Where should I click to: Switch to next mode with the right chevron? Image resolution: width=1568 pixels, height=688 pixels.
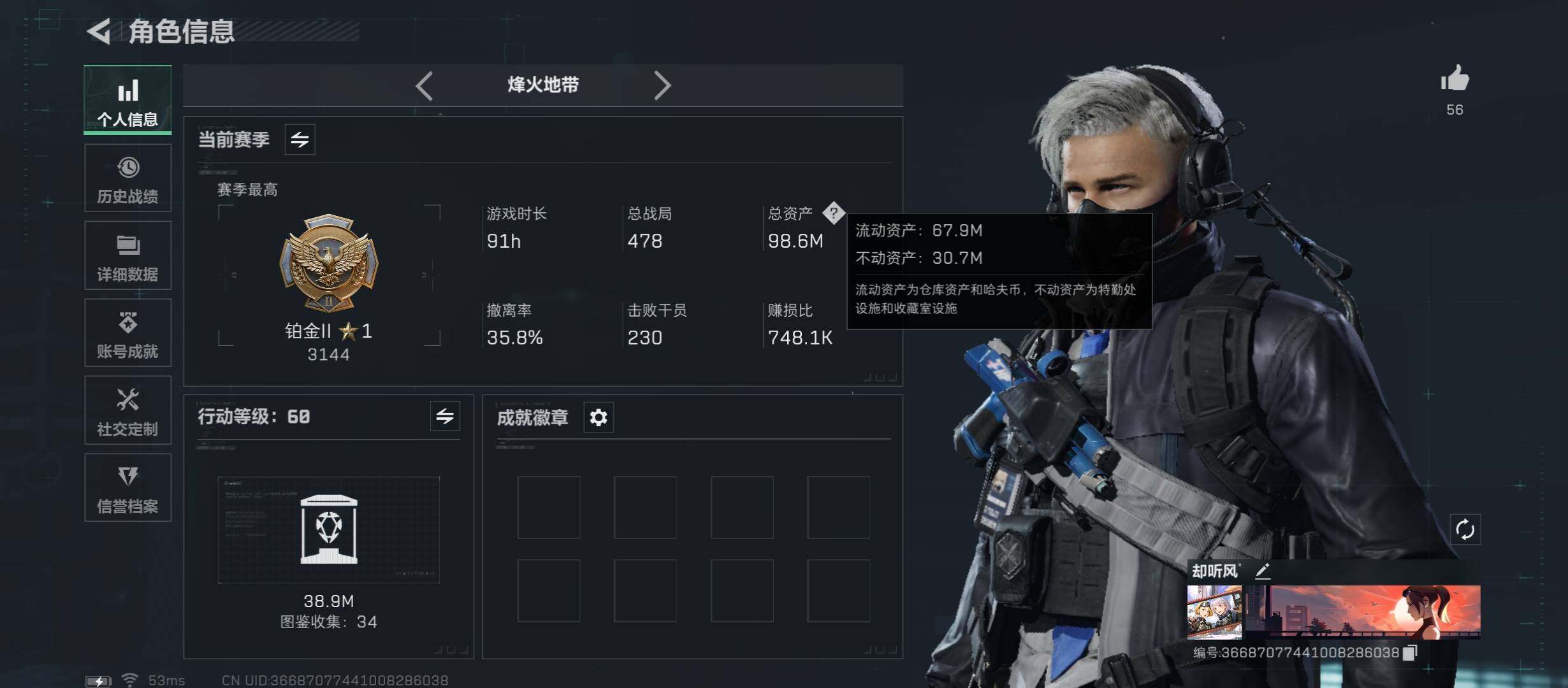(662, 85)
